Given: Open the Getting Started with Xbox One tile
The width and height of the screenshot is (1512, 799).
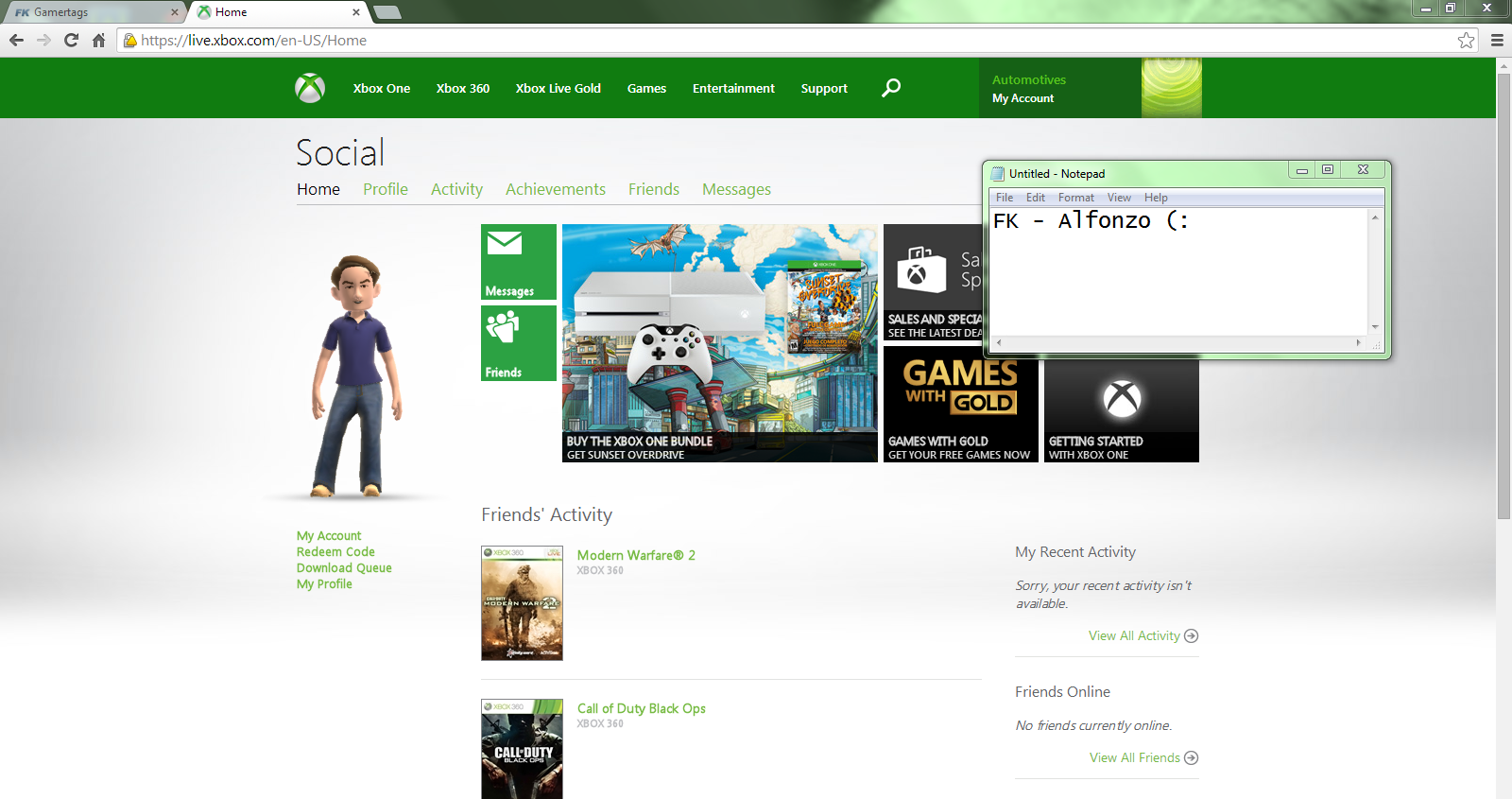Looking at the screenshot, I should coord(1122,411).
